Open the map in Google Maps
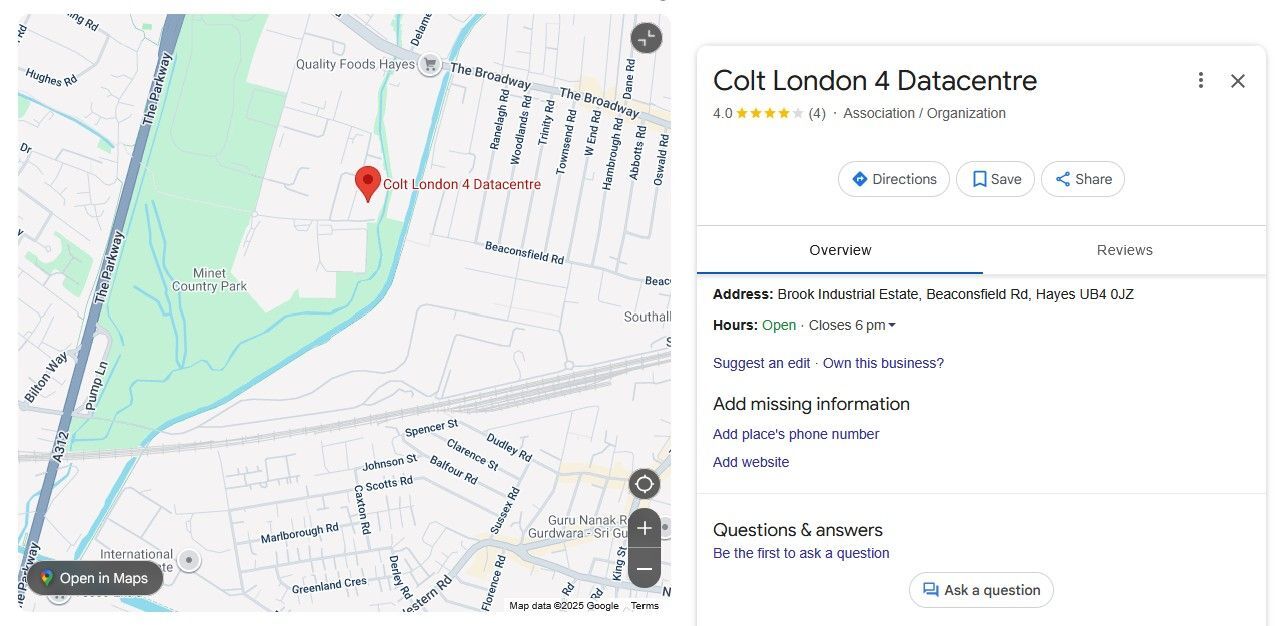1280x626 pixels. [94, 578]
